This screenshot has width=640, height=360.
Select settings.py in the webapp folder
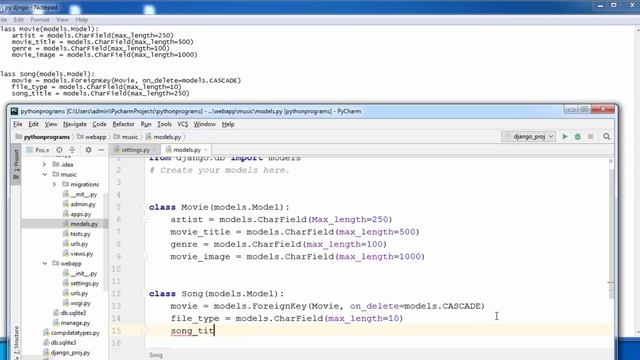pyautogui.click(x=81, y=283)
